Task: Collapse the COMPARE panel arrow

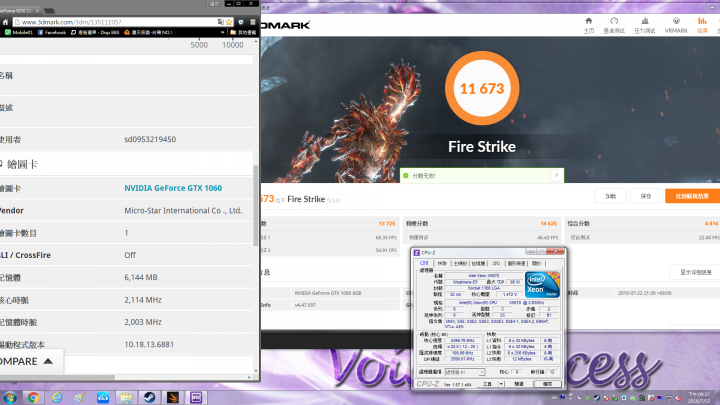Action: point(48,361)
